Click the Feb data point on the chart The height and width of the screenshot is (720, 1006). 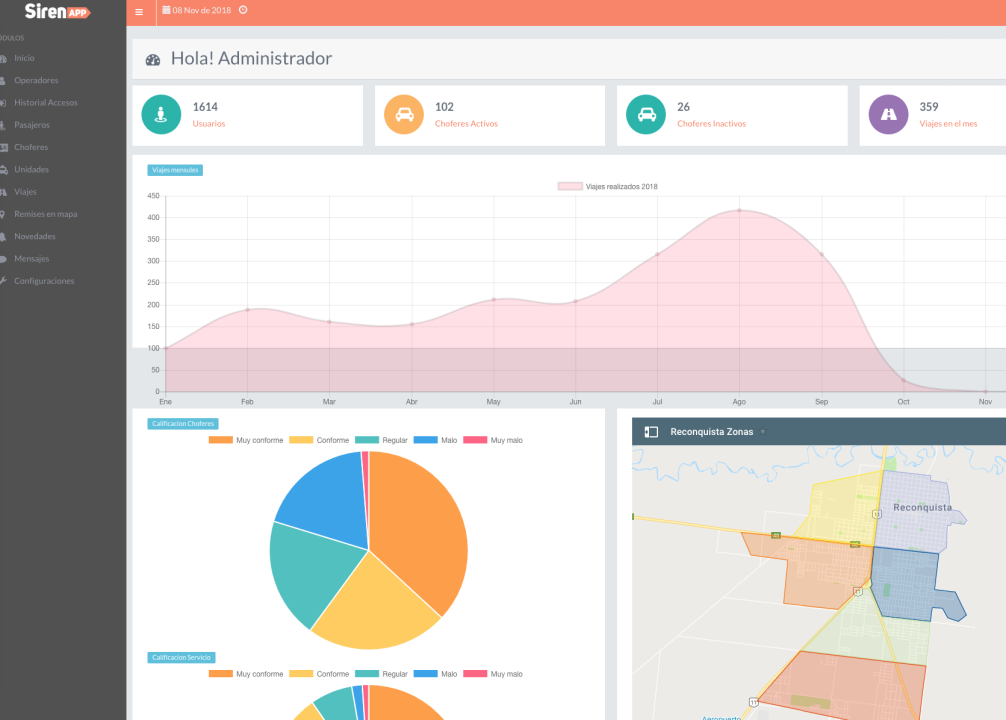[x=247, y=310]
